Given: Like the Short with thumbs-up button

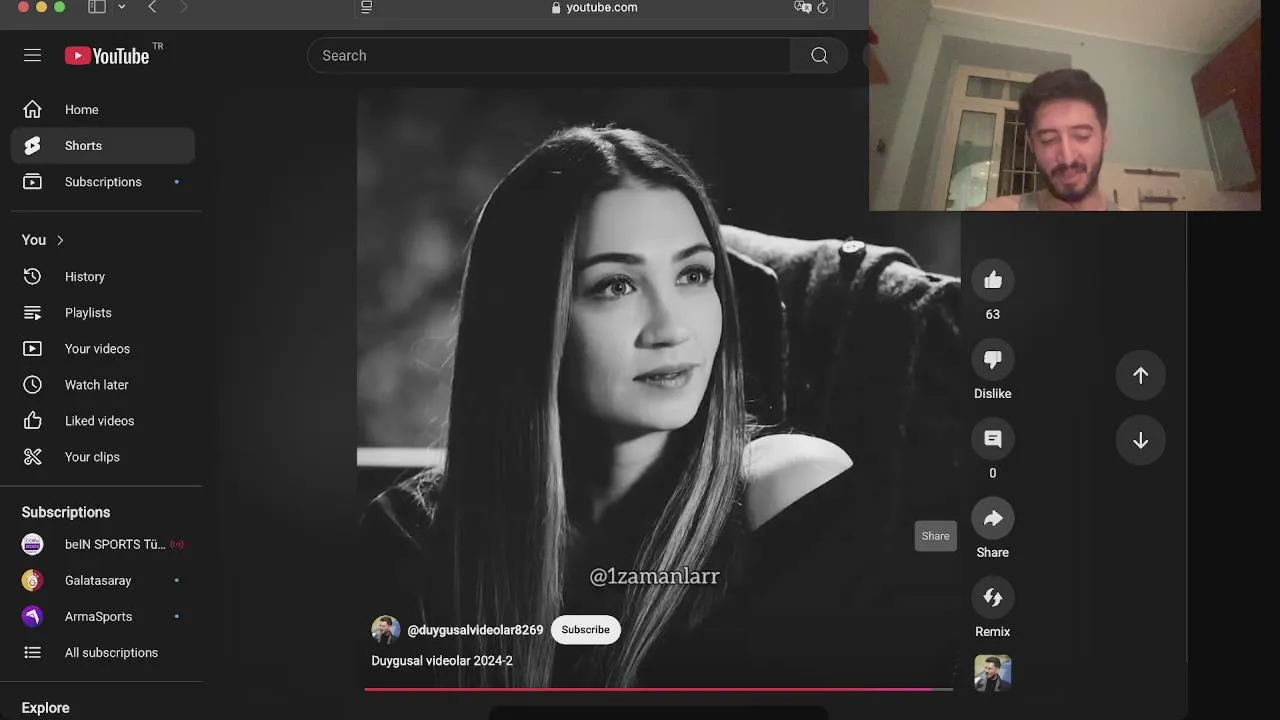Looking at the screenshot, I should (993, 280).
